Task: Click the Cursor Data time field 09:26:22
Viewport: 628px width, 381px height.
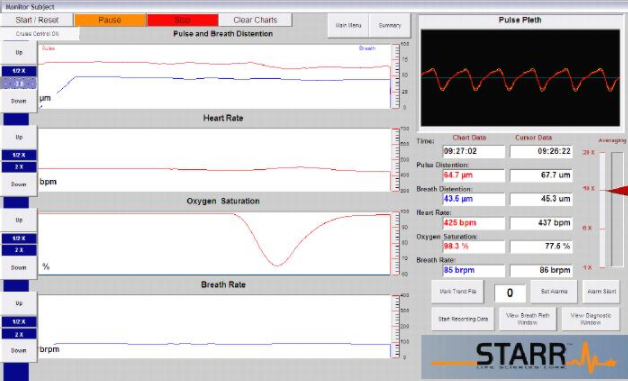Action: click(x=541, y=151)
